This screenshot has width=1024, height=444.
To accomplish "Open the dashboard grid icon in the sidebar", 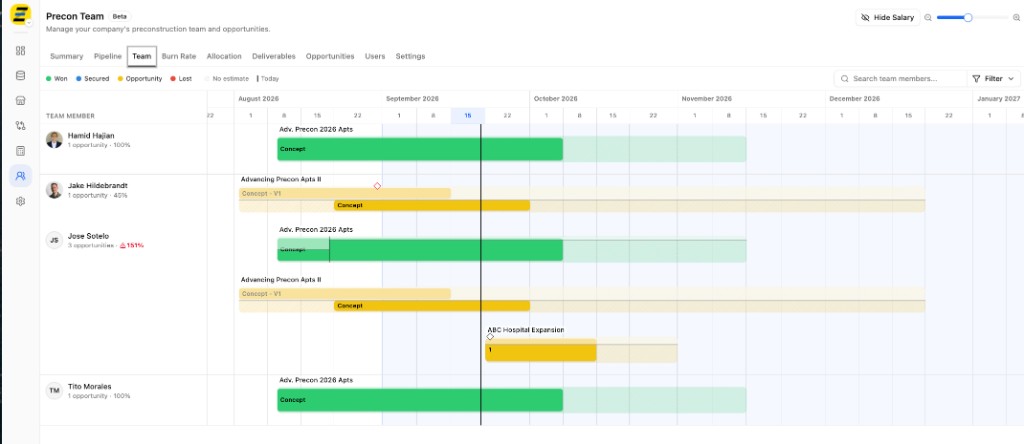I will click(x=20, y=51).
